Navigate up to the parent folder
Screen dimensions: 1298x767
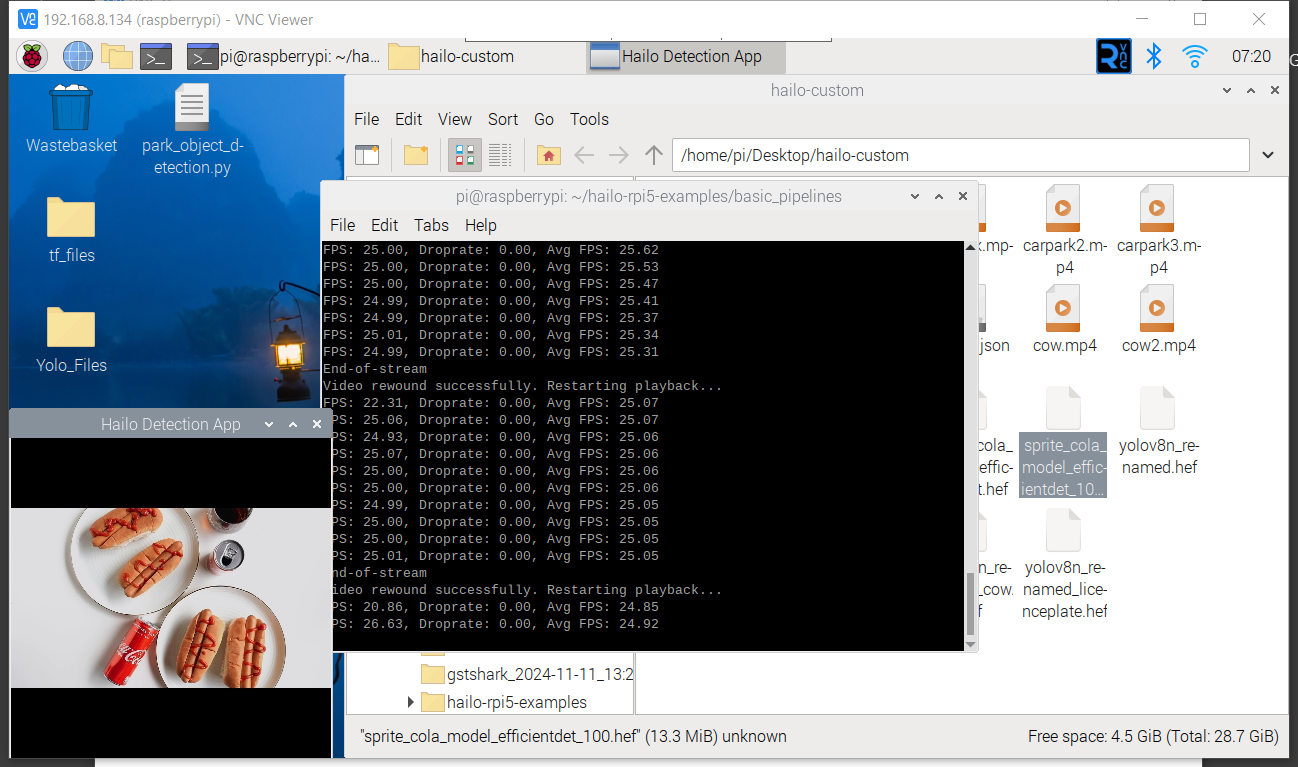click(x=653, y=155)
